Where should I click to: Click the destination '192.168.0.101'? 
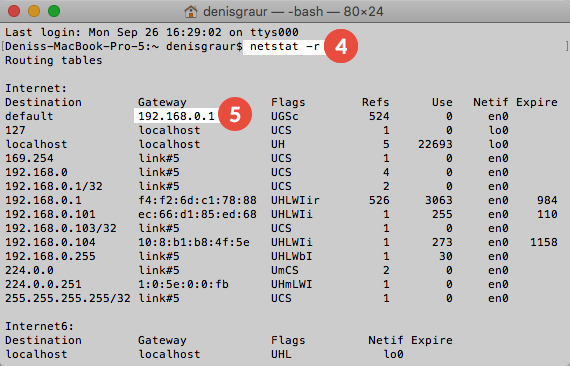pyautogui.click(x=50, y=214)
